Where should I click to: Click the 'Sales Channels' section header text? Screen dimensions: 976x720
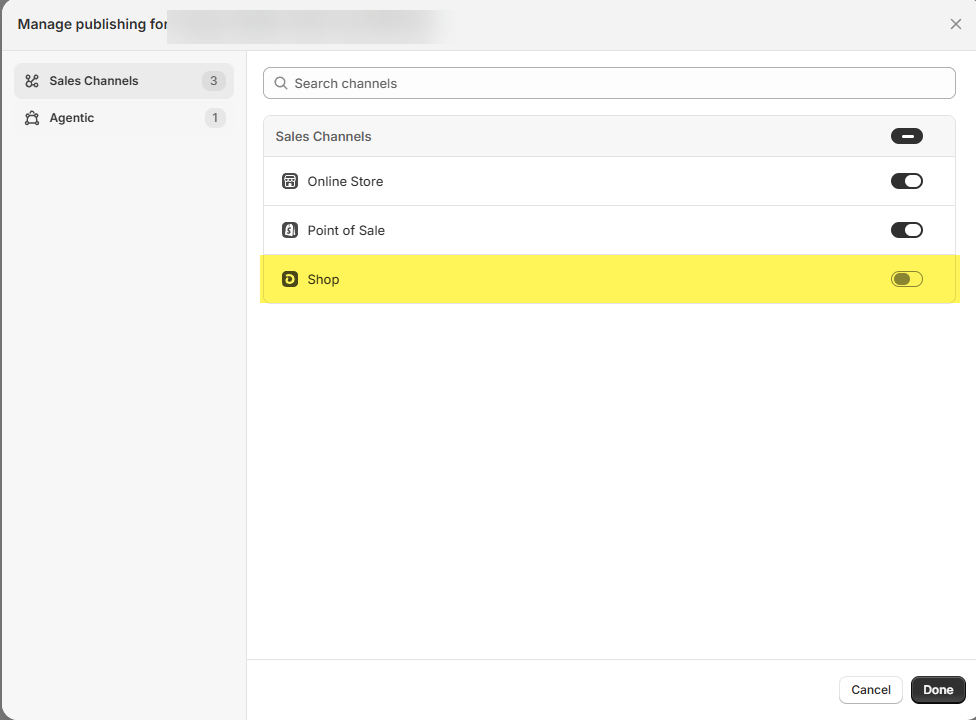(323, 137)
